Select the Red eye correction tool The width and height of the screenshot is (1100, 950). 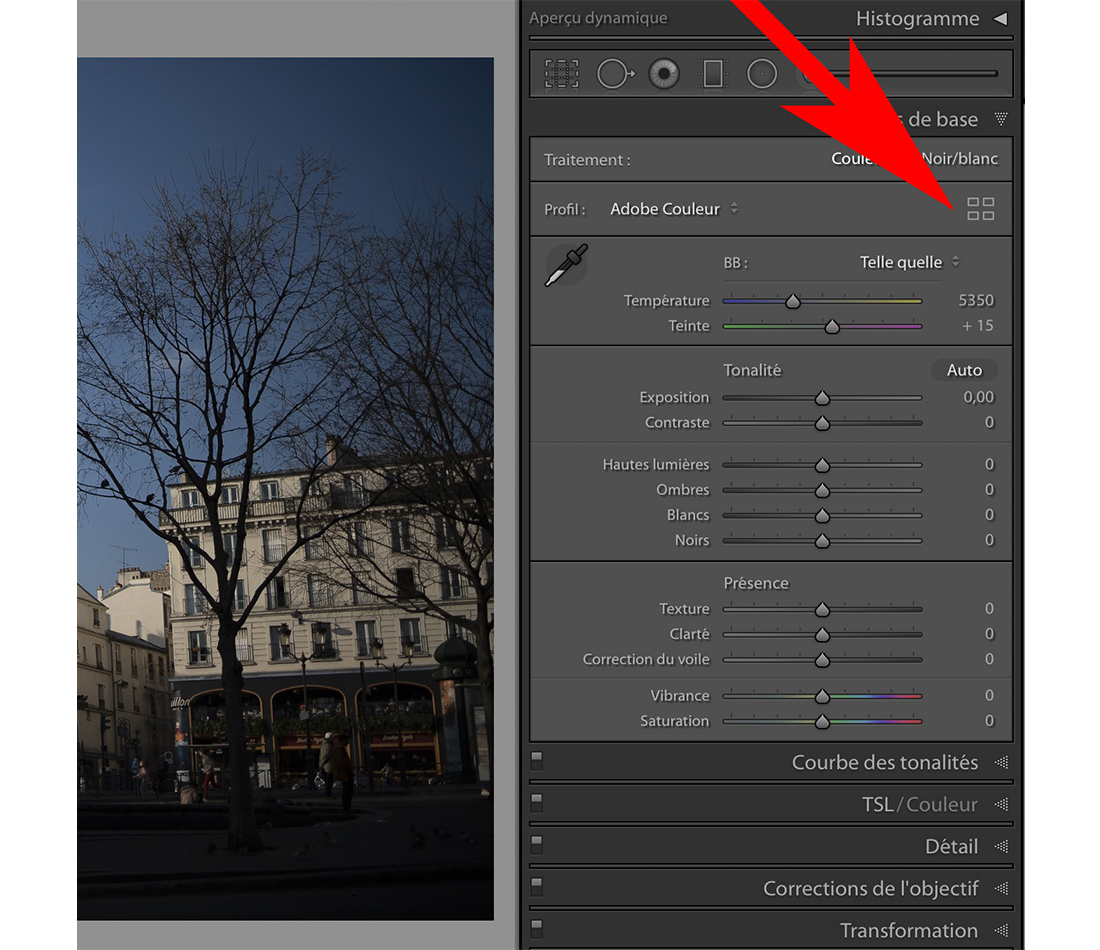(664, 74)
